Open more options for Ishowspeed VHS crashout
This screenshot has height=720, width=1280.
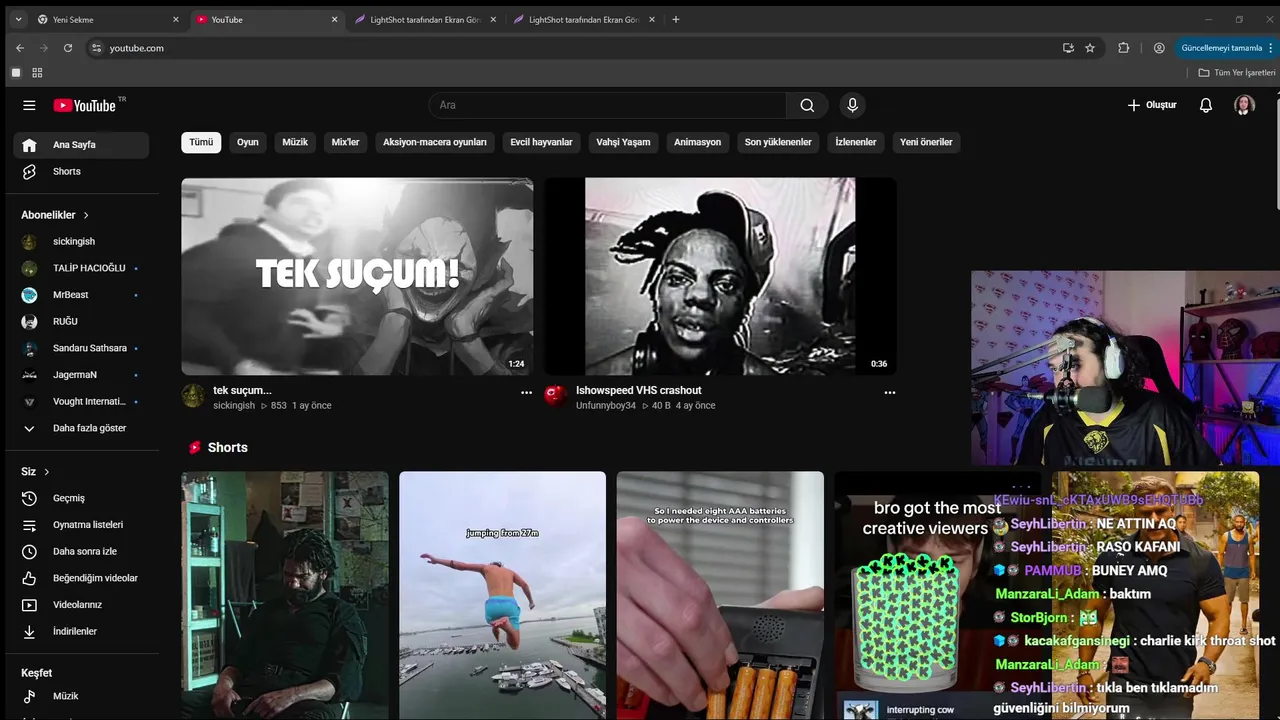tap(889, 393)
